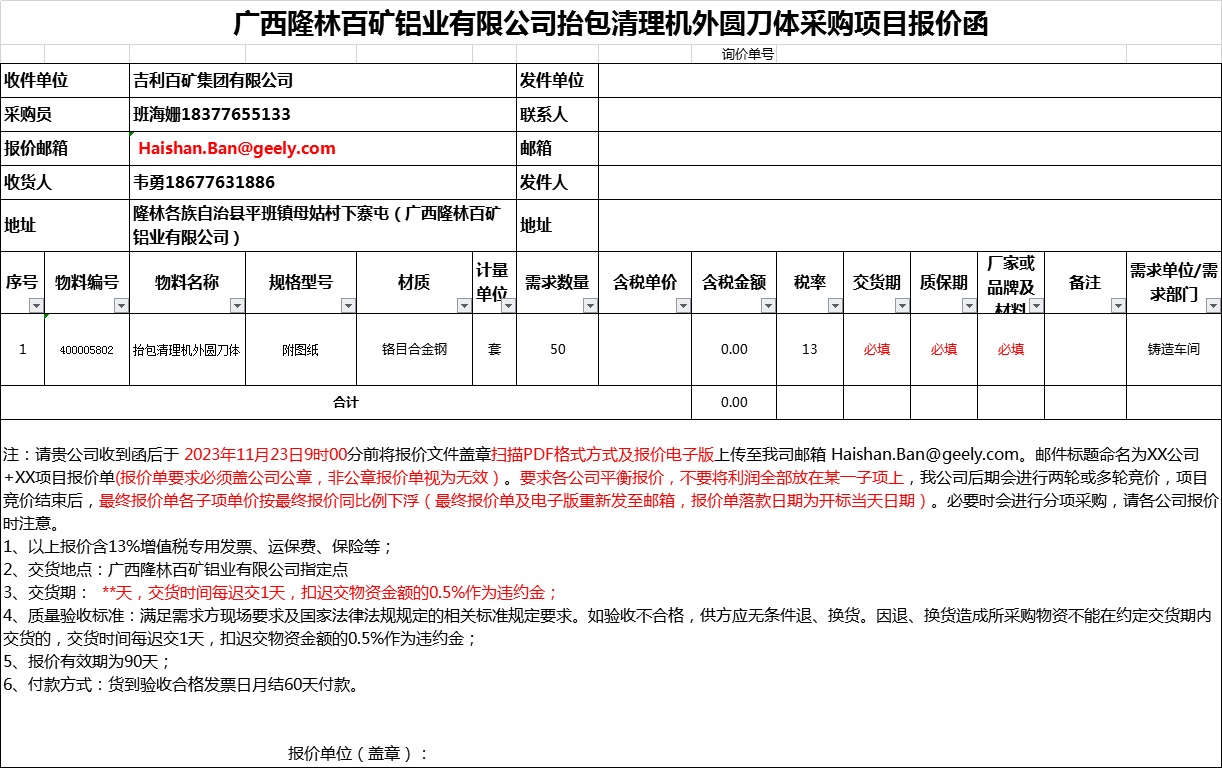The height and width of the screenshot is (768, 1222).
Task: Click note line 6 付款方式
Action: coord(181,684)
